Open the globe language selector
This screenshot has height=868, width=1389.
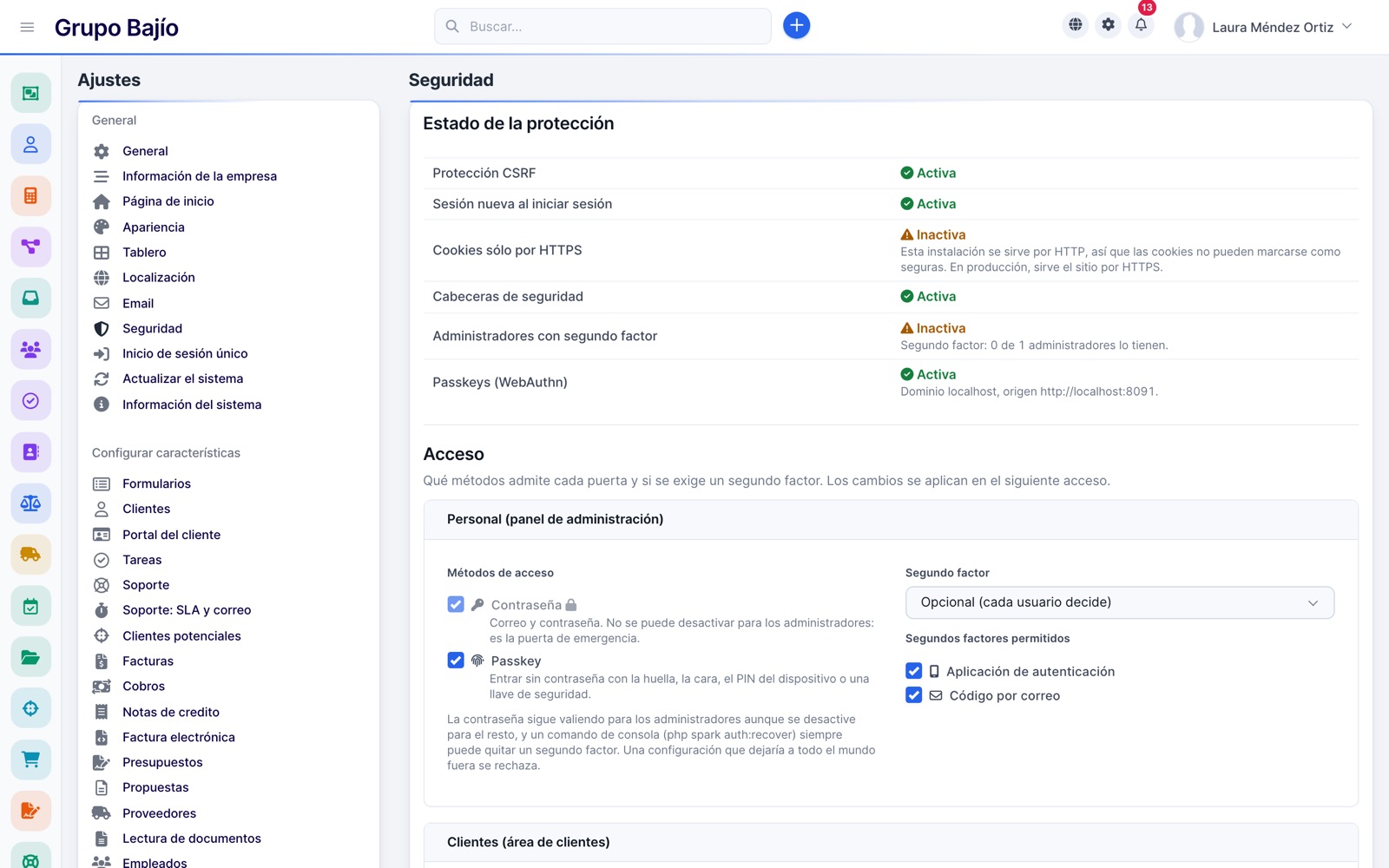[1076, 25]
